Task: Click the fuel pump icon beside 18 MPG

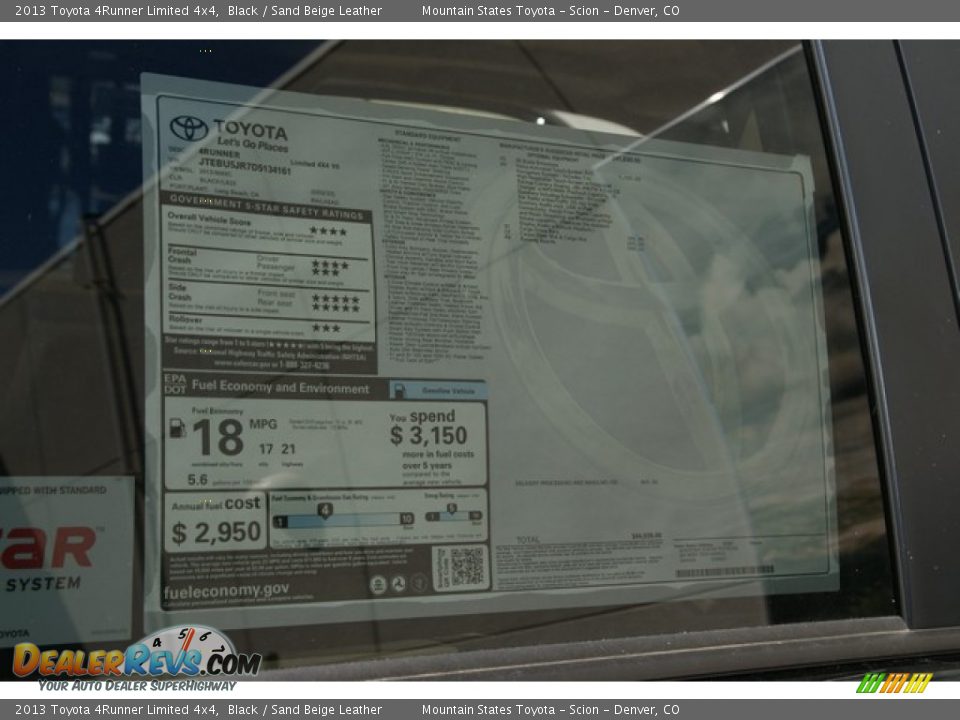Action: (x=178, y=427)
